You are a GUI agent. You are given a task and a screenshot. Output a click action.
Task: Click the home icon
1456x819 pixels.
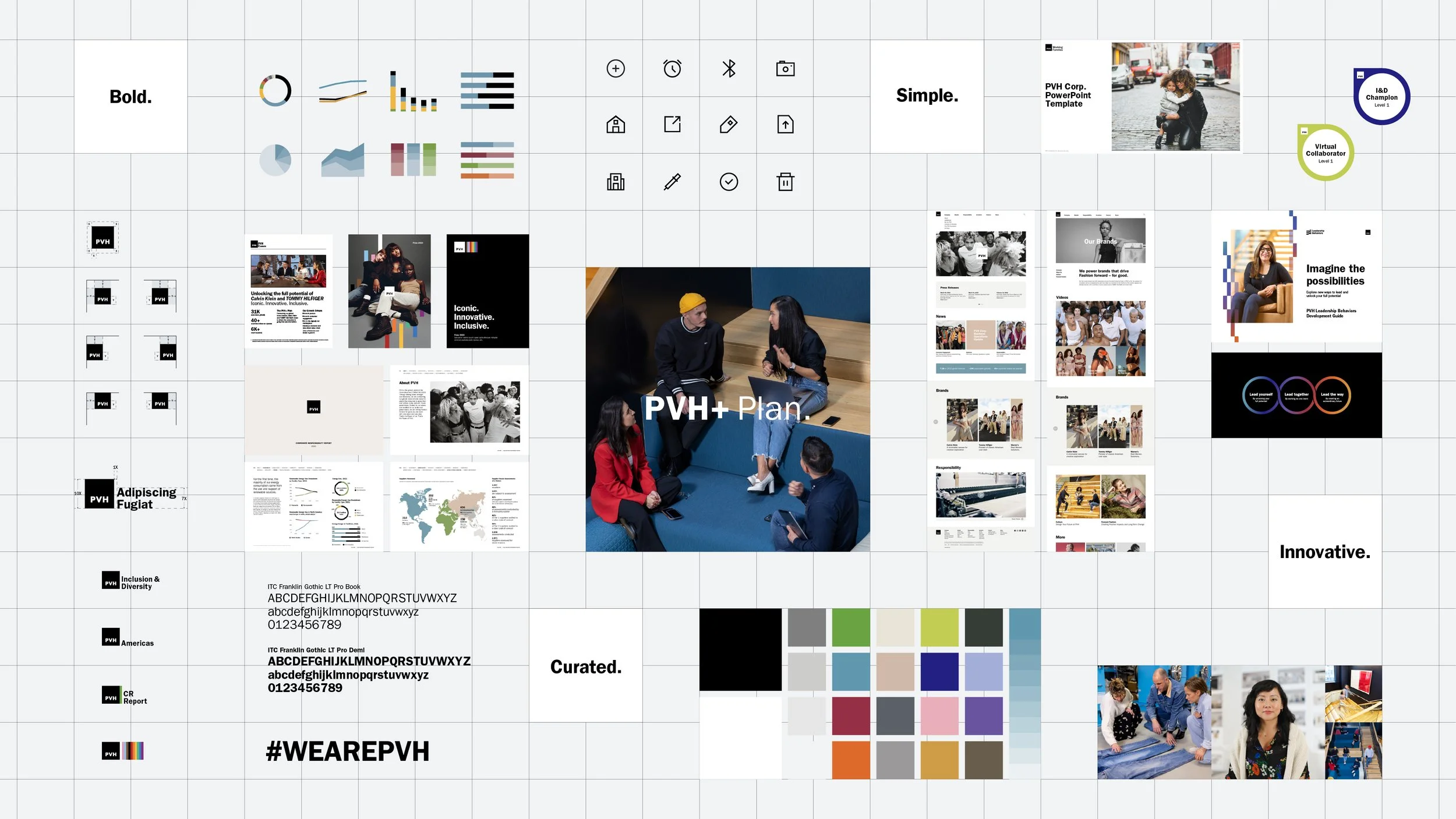(x=616, y=125)
